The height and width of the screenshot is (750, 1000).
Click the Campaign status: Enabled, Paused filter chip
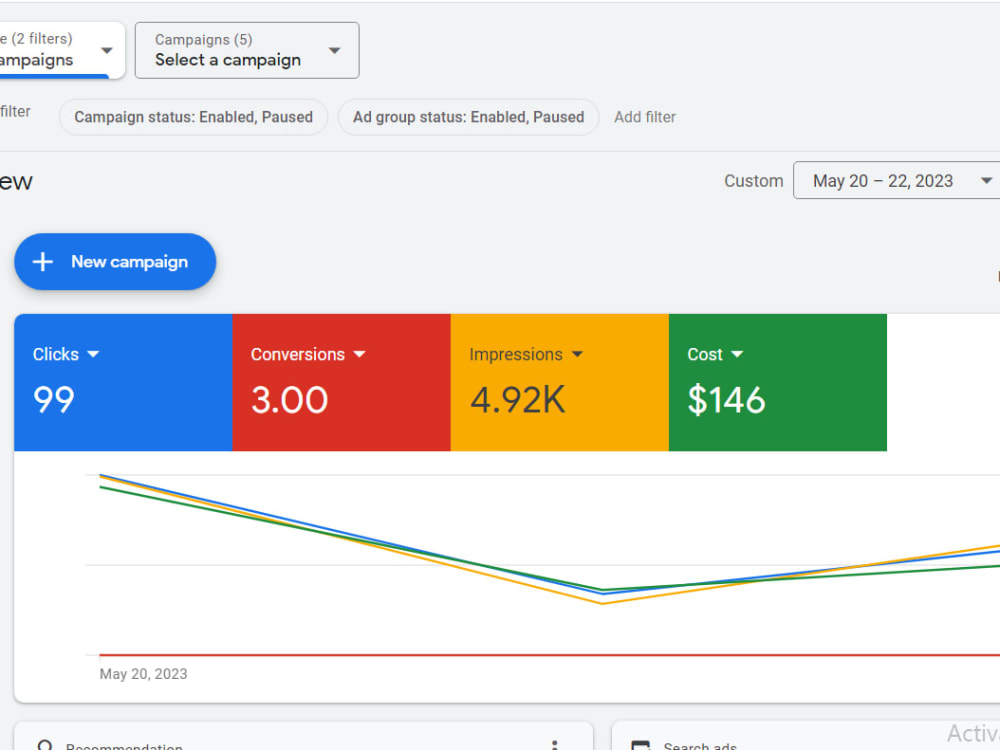pyautogui.click(x=193, y=117)
